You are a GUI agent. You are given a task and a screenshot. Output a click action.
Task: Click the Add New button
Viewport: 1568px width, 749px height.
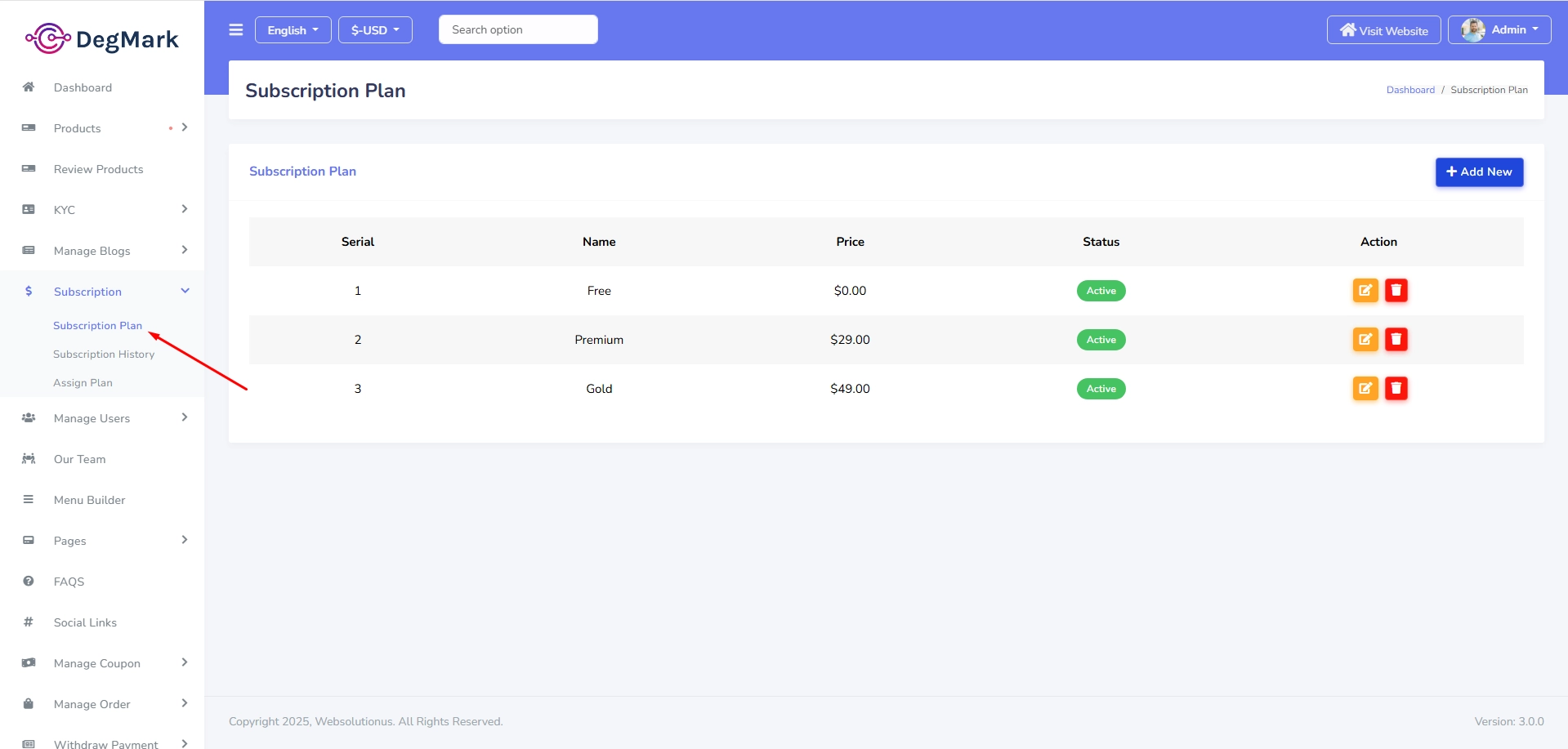tap(1479, 172)
